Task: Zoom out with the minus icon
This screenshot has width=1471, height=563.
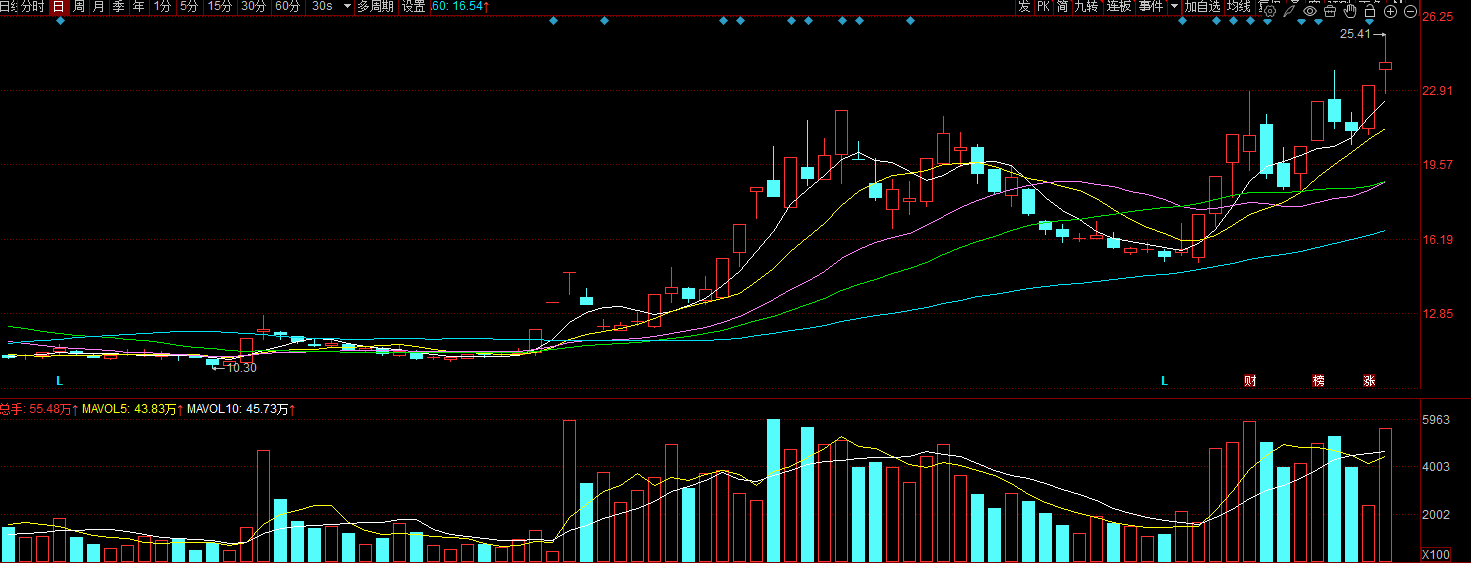Action: coord(1411,12)
